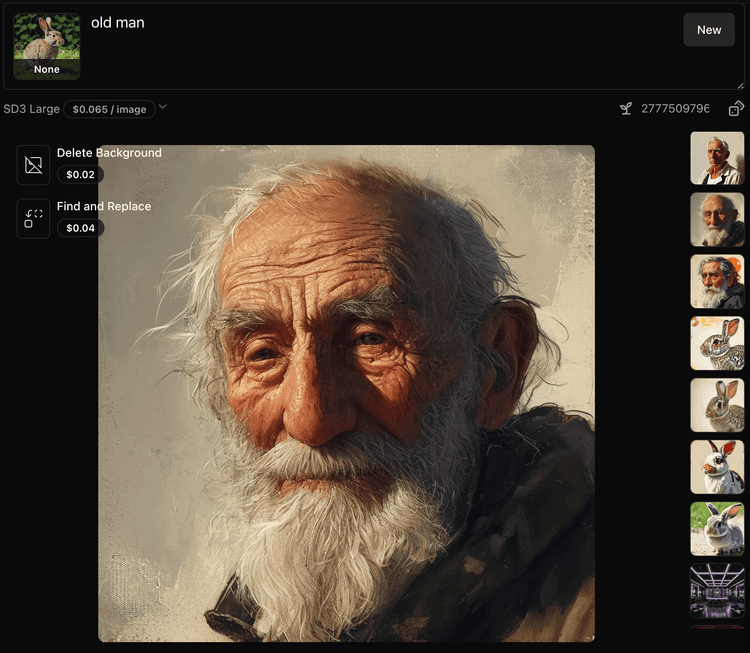
Task: Click the Delete Background tool icon
Action: (33, 165)
